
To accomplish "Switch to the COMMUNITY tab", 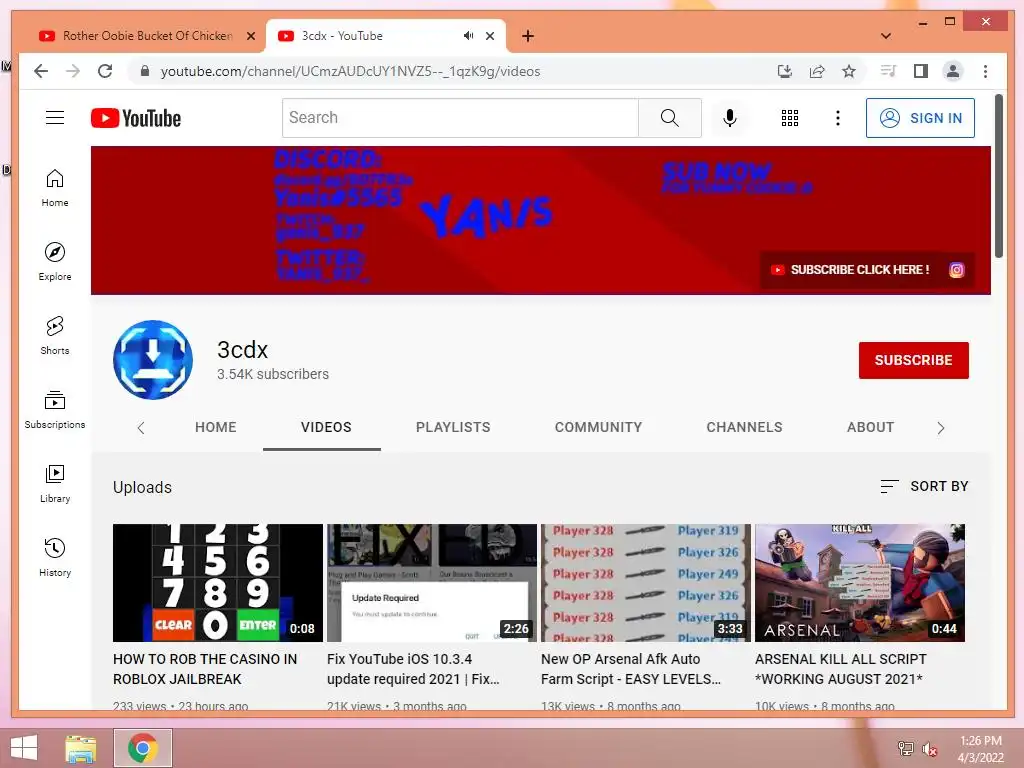I will click(598, 427).
